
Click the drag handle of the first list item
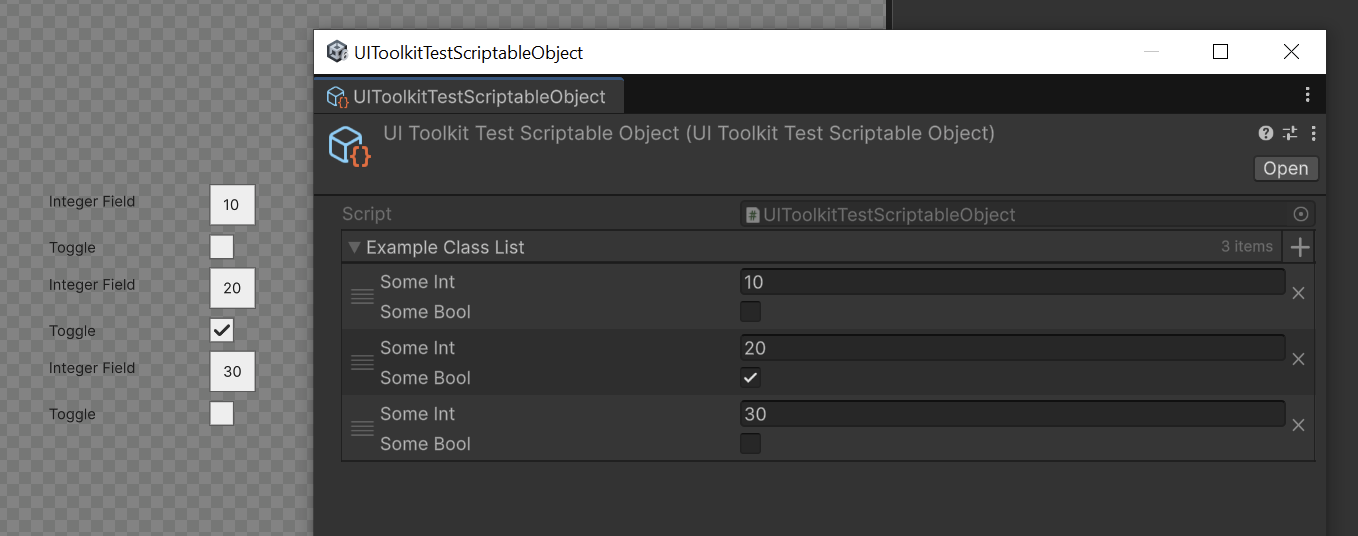[362, 296]
